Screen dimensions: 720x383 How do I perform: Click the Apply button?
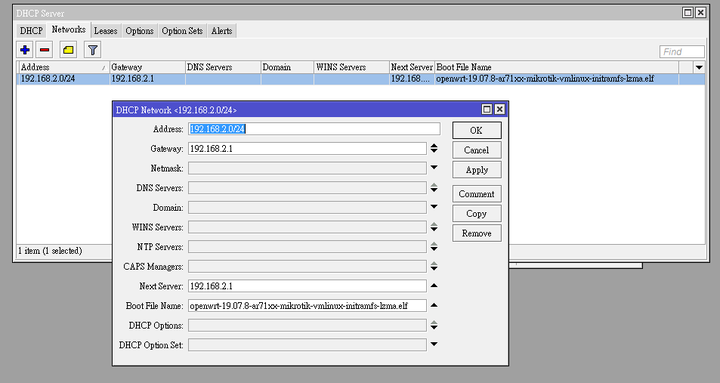(x=477, y=170)
